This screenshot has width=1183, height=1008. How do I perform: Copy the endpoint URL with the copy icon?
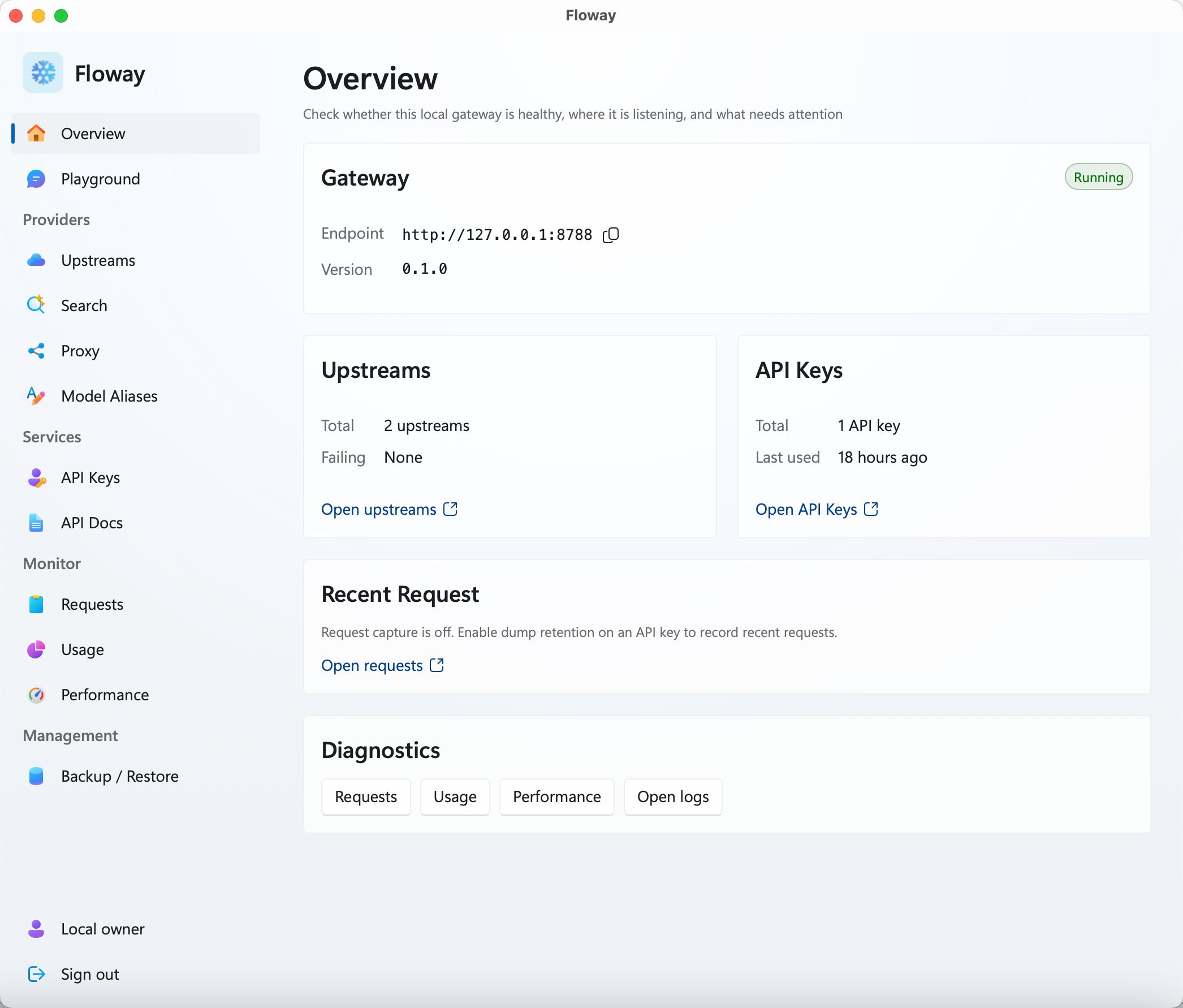tap(611, 235)
